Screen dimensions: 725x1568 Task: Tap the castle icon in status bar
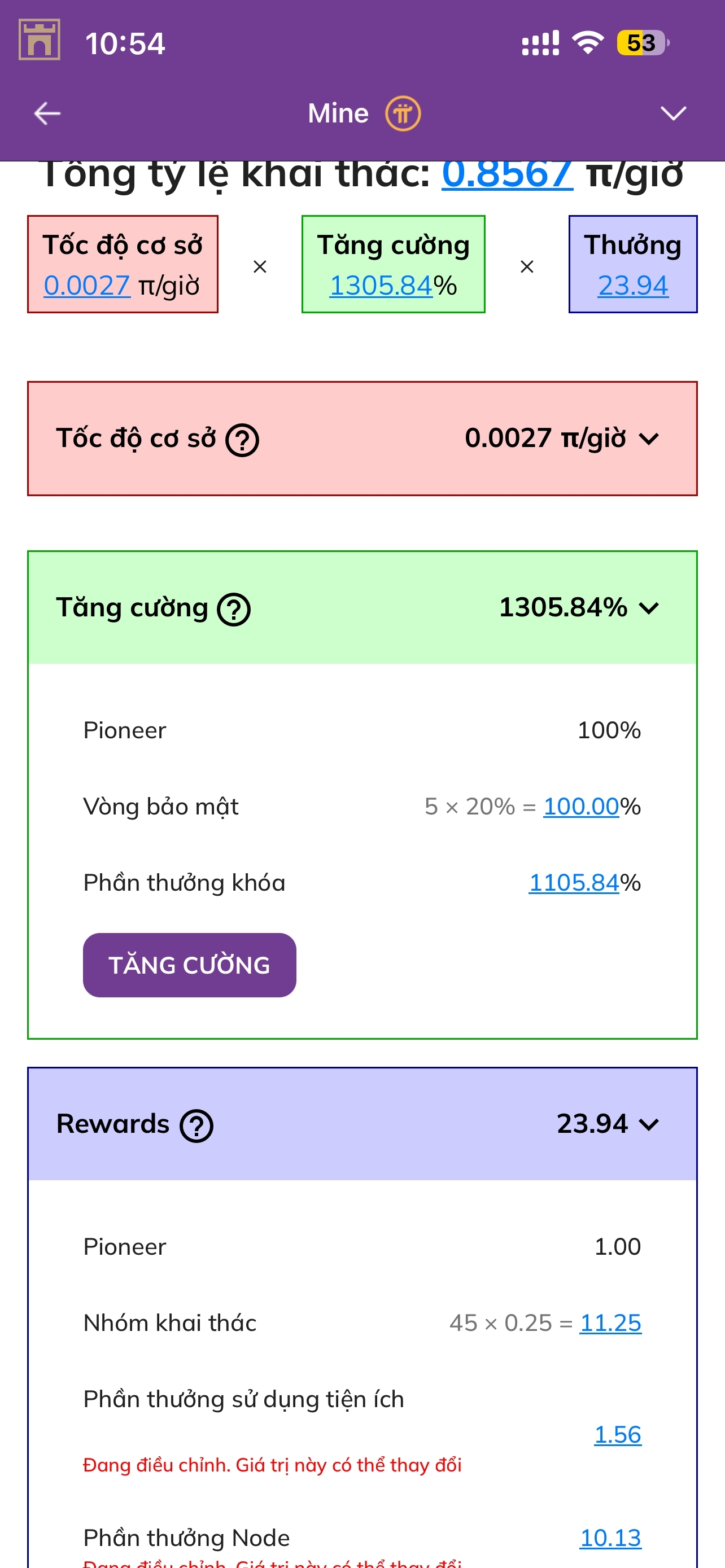tap(40, 40)
